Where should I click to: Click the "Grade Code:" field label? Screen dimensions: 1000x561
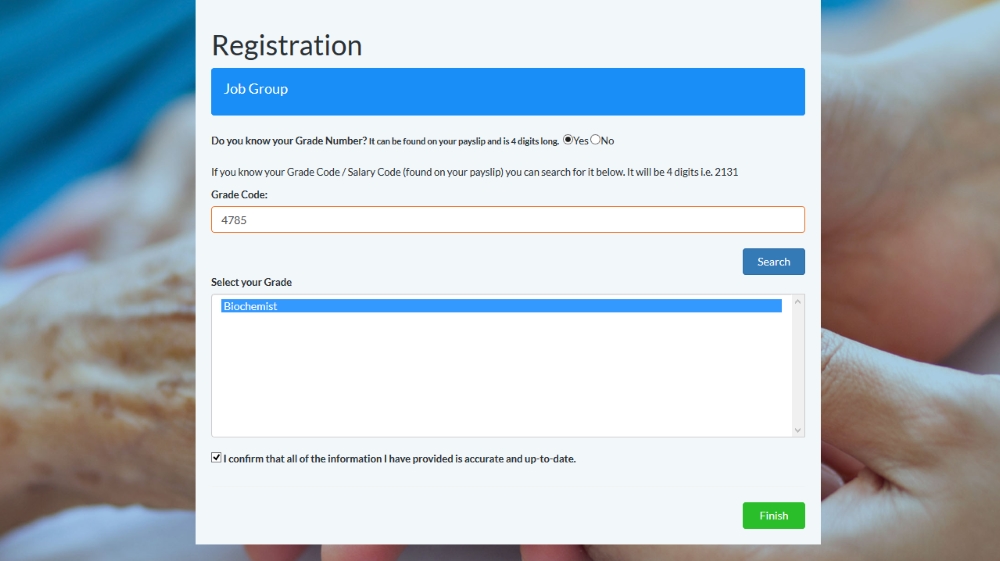click(x=239, y=194)
